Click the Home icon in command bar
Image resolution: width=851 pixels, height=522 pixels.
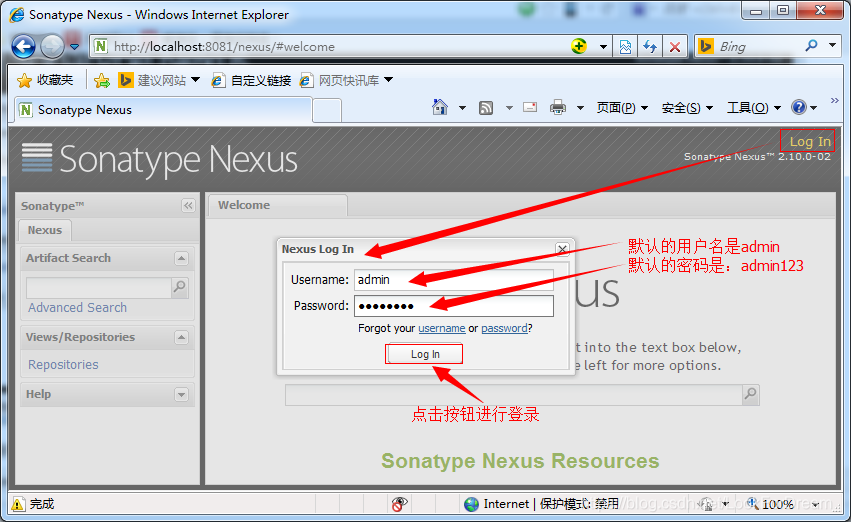pyautogui.click(x=440, y=107)
